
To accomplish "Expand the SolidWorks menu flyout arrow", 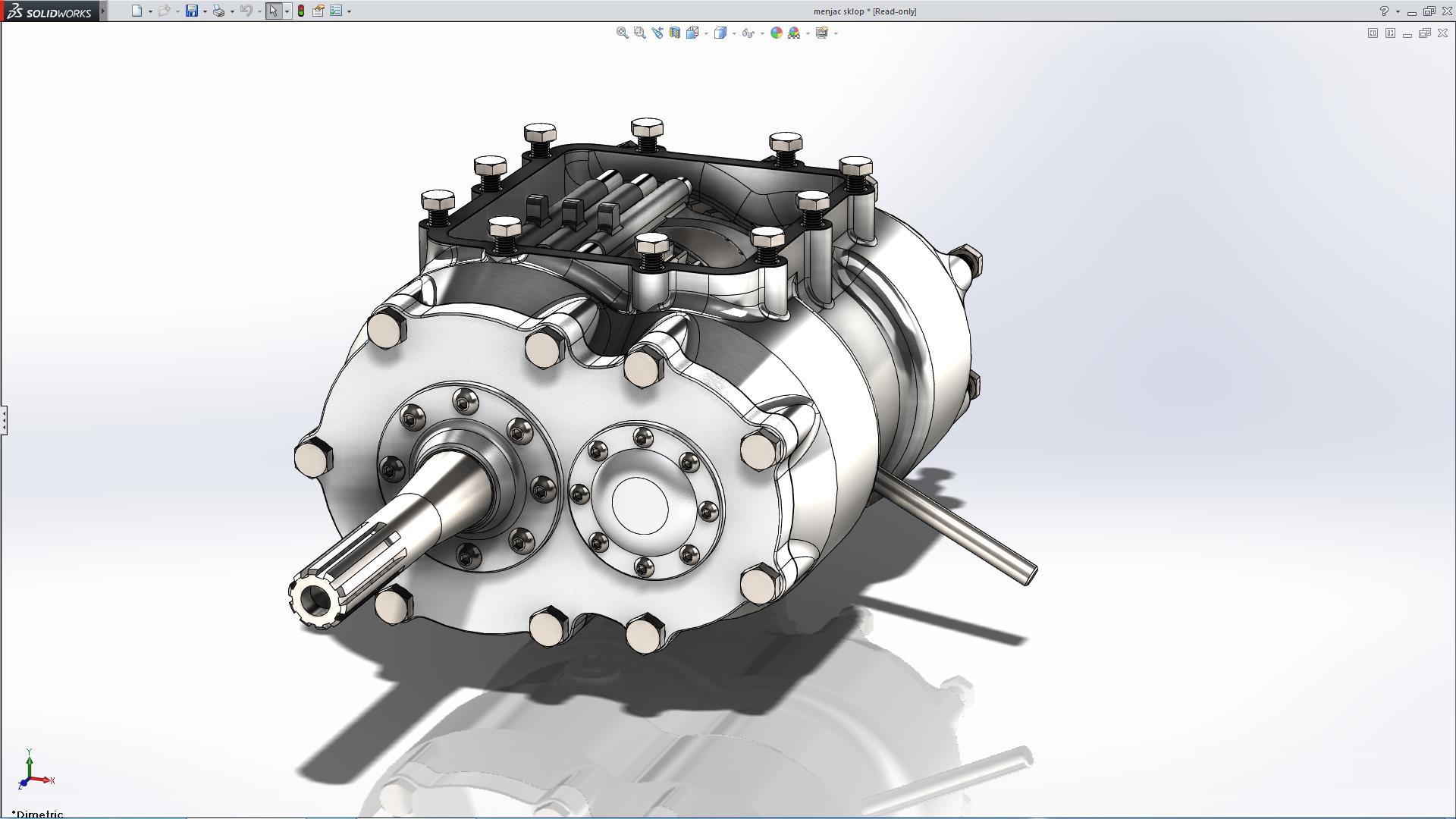I will (x=103, y=11).
